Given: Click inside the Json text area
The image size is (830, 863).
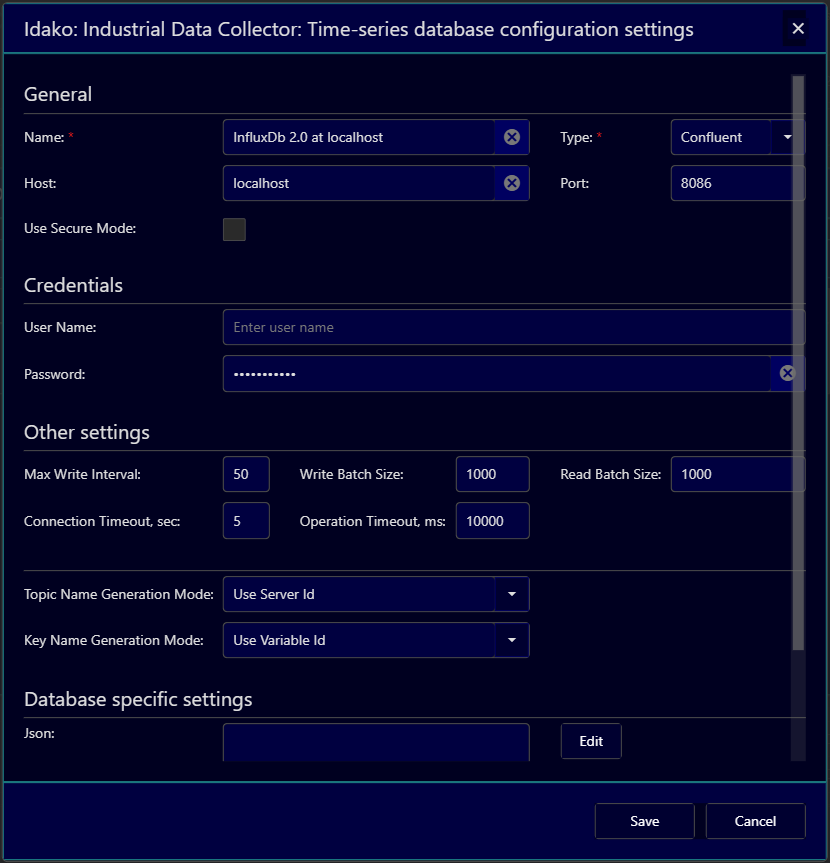Looking at the screenshot, I should click(x=375, y=743).
